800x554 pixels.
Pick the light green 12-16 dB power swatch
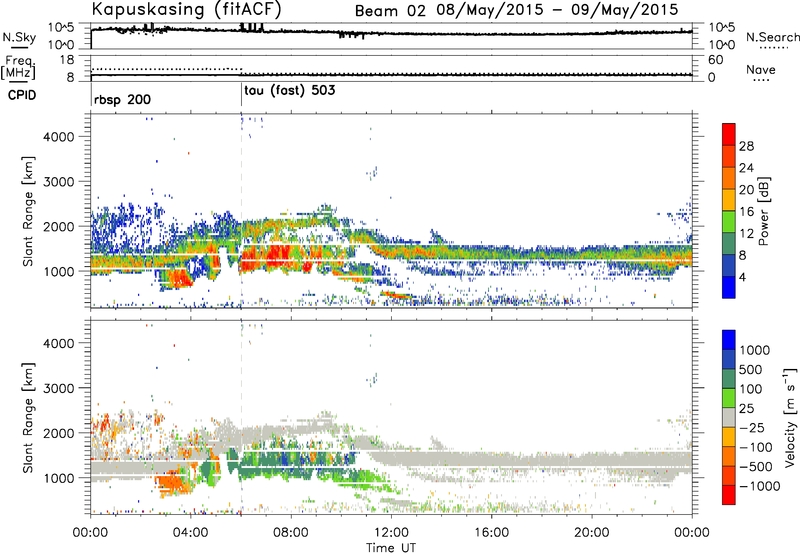[729, 221]
